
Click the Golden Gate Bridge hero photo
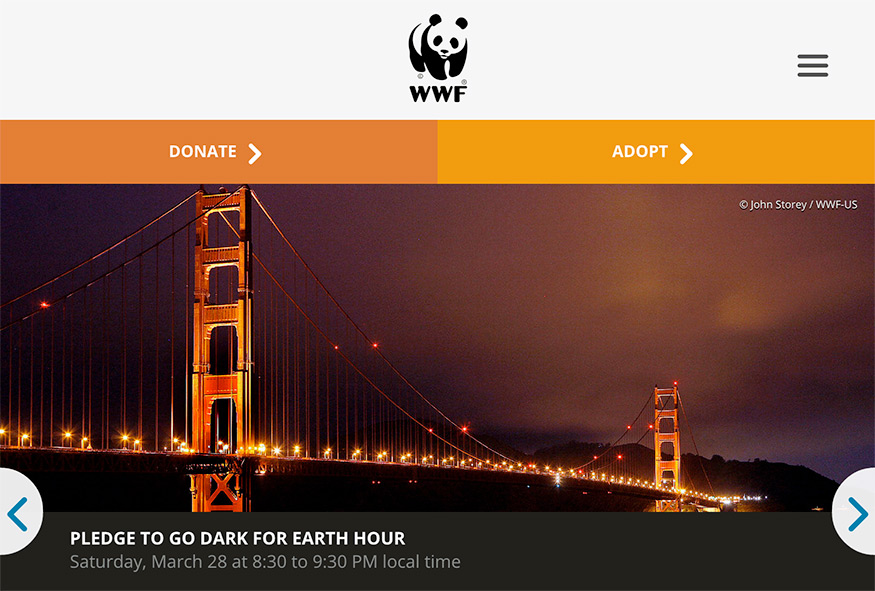coord(438,348)
